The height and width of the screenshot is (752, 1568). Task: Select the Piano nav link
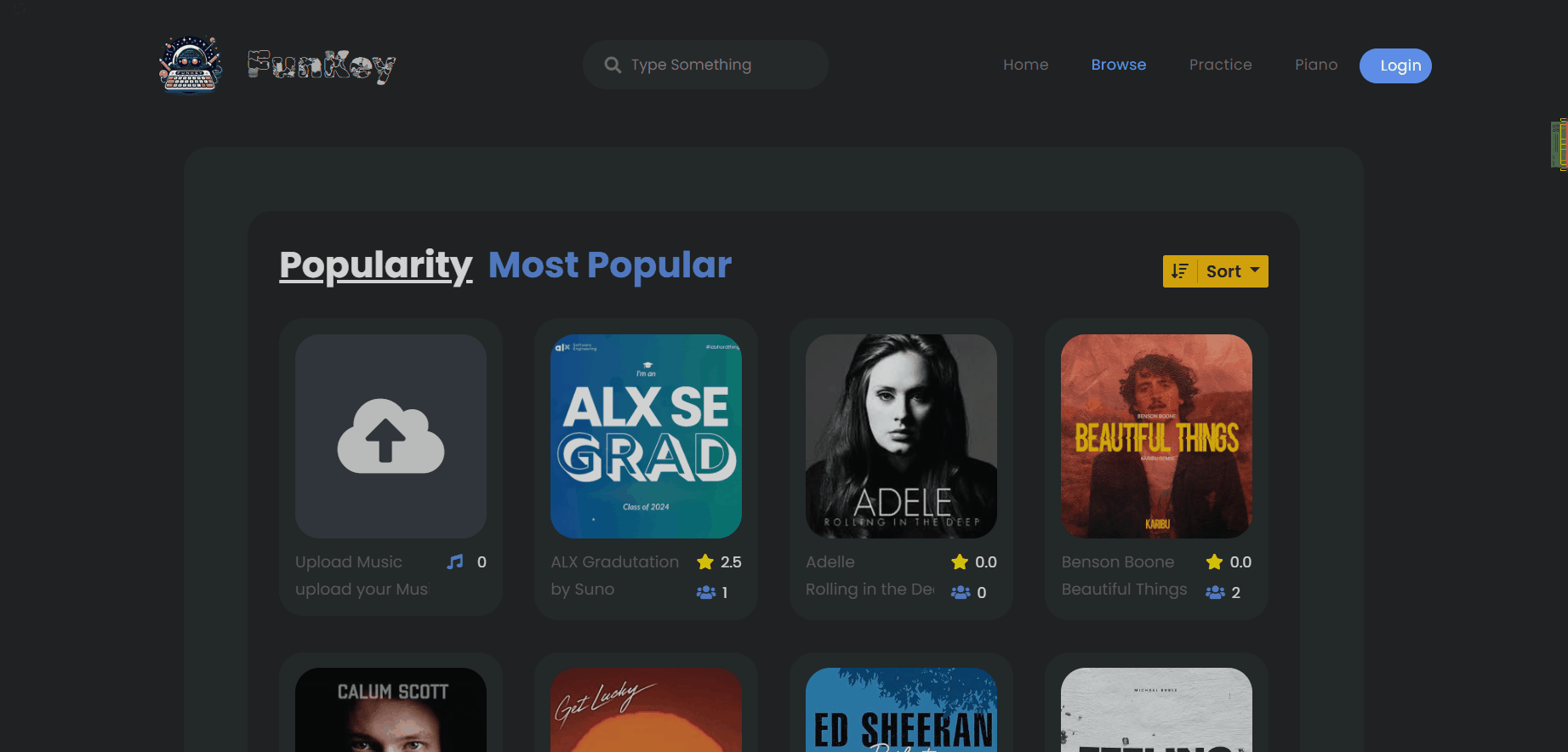[x=1315, y=65]
